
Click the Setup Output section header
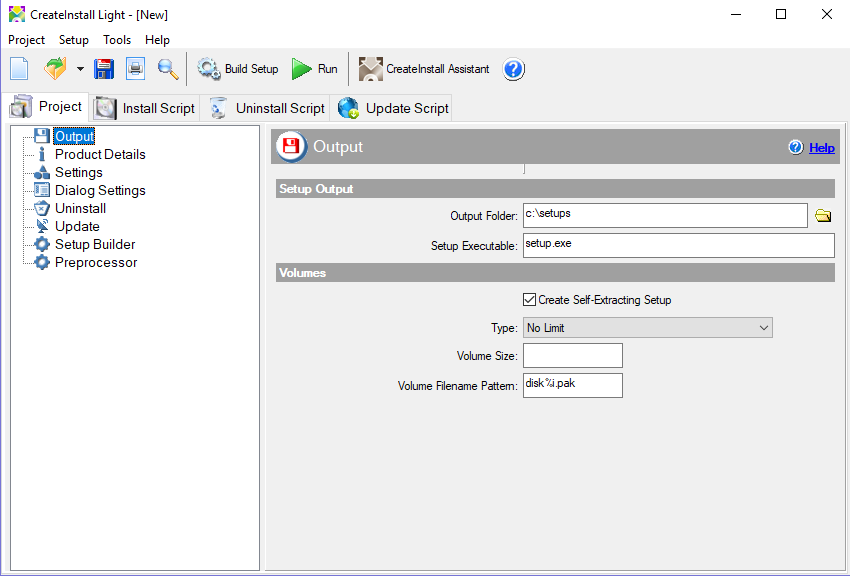(555, 189)
